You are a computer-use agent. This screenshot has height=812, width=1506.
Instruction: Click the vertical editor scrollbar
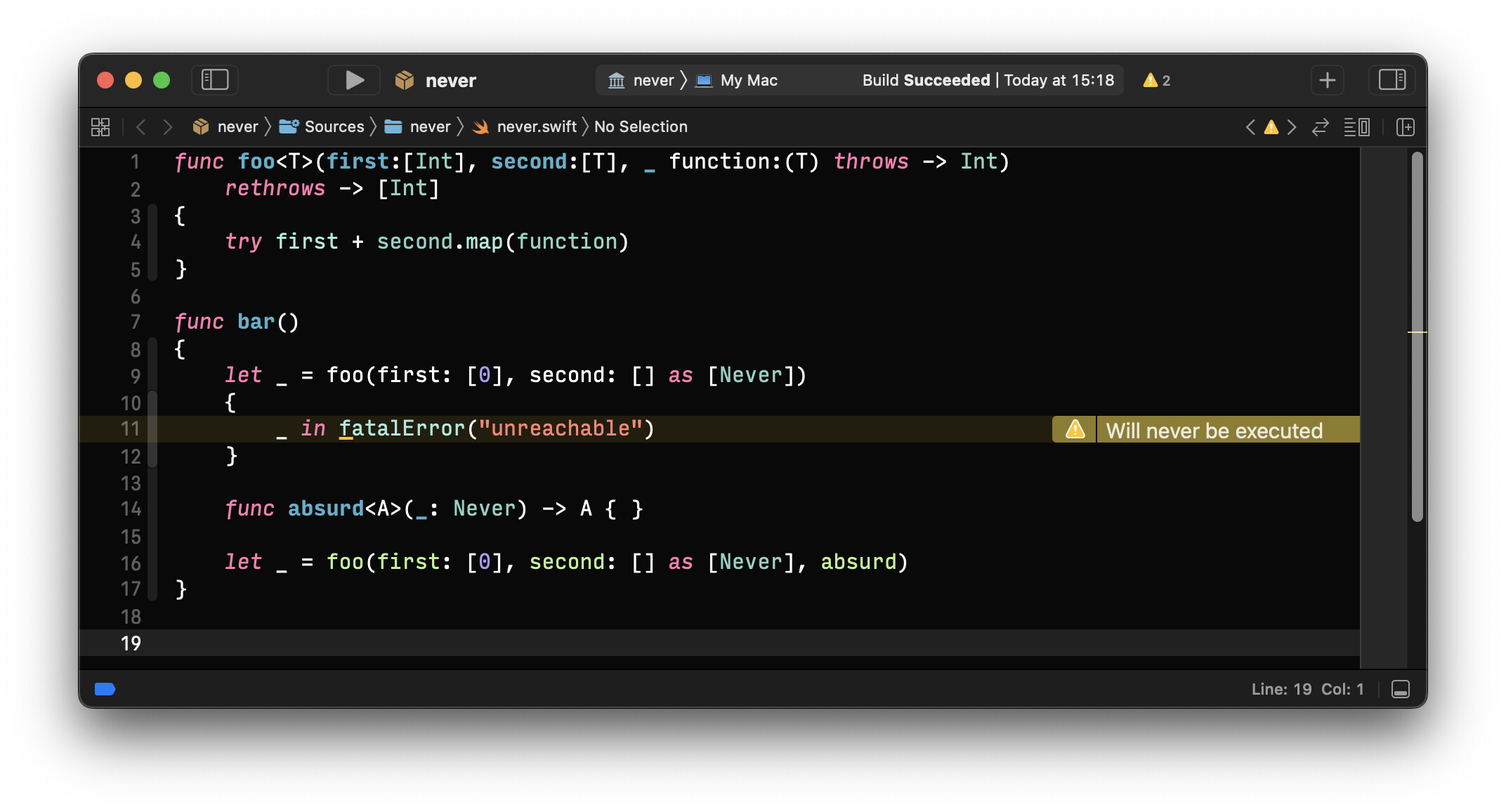pyautogui.click(x=1417, y=337)
